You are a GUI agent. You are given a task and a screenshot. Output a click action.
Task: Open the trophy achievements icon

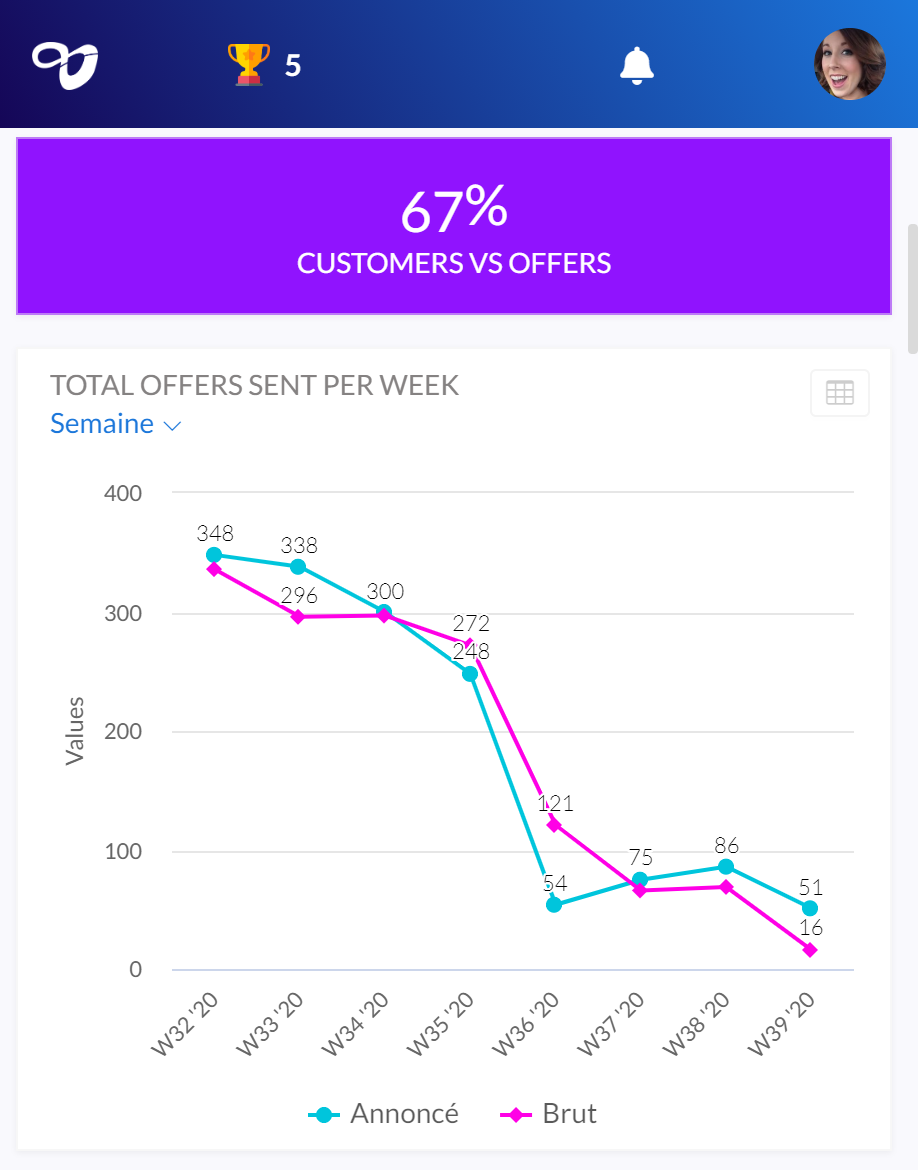coord(248,65)
